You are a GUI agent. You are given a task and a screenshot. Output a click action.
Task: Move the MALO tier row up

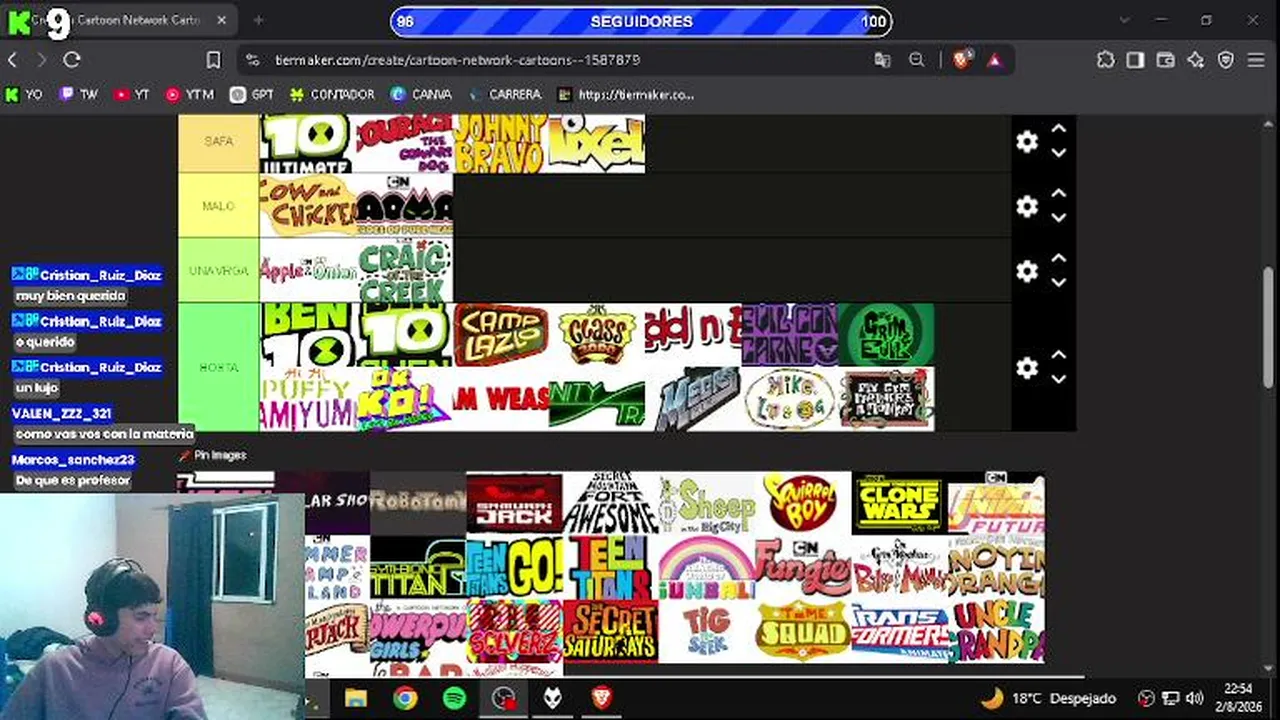tap(1059, 193)
